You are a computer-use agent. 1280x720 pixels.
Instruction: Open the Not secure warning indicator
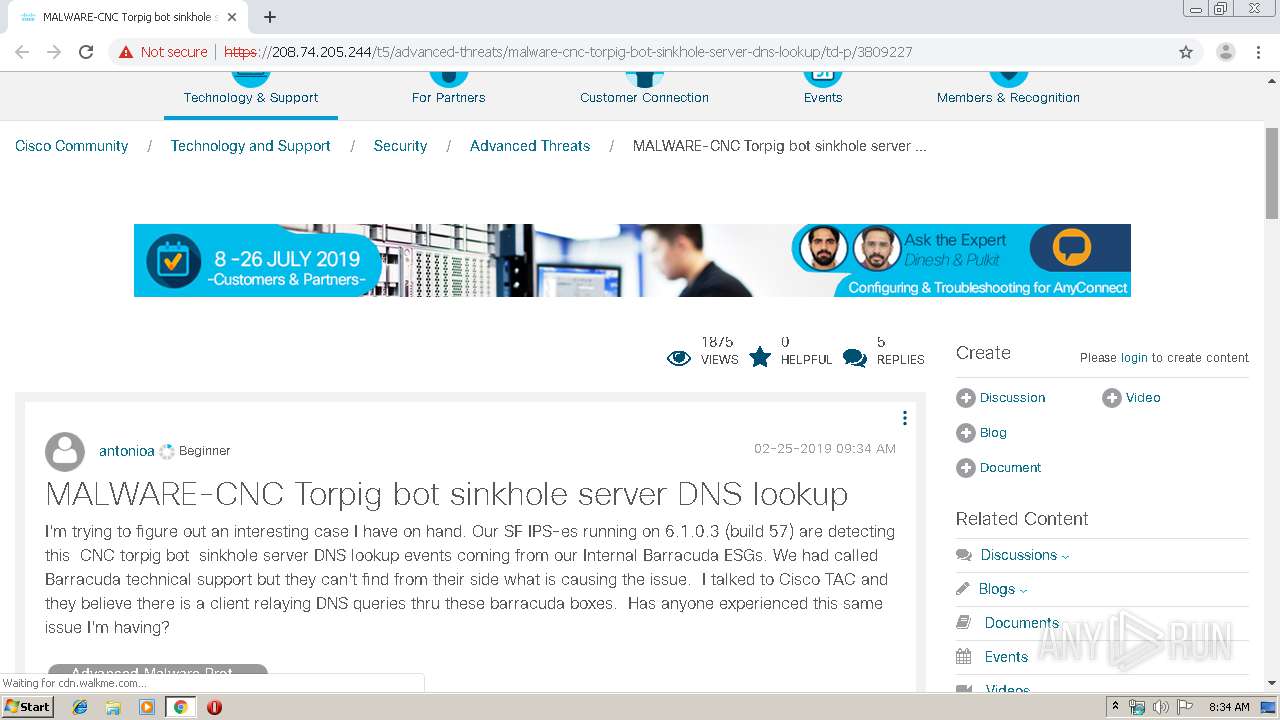click(x=163, y=52)
